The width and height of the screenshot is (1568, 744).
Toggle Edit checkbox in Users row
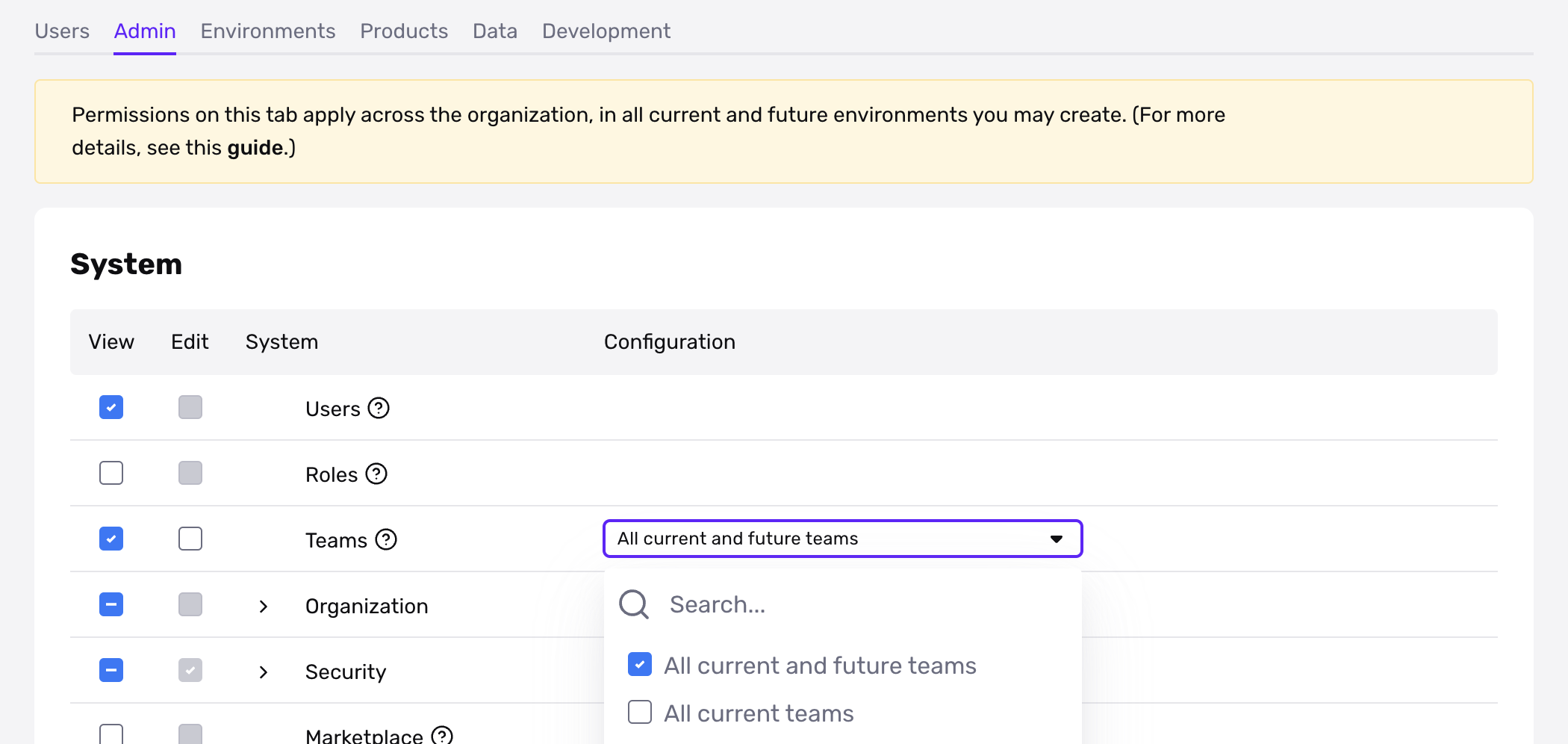click(190, 408)
